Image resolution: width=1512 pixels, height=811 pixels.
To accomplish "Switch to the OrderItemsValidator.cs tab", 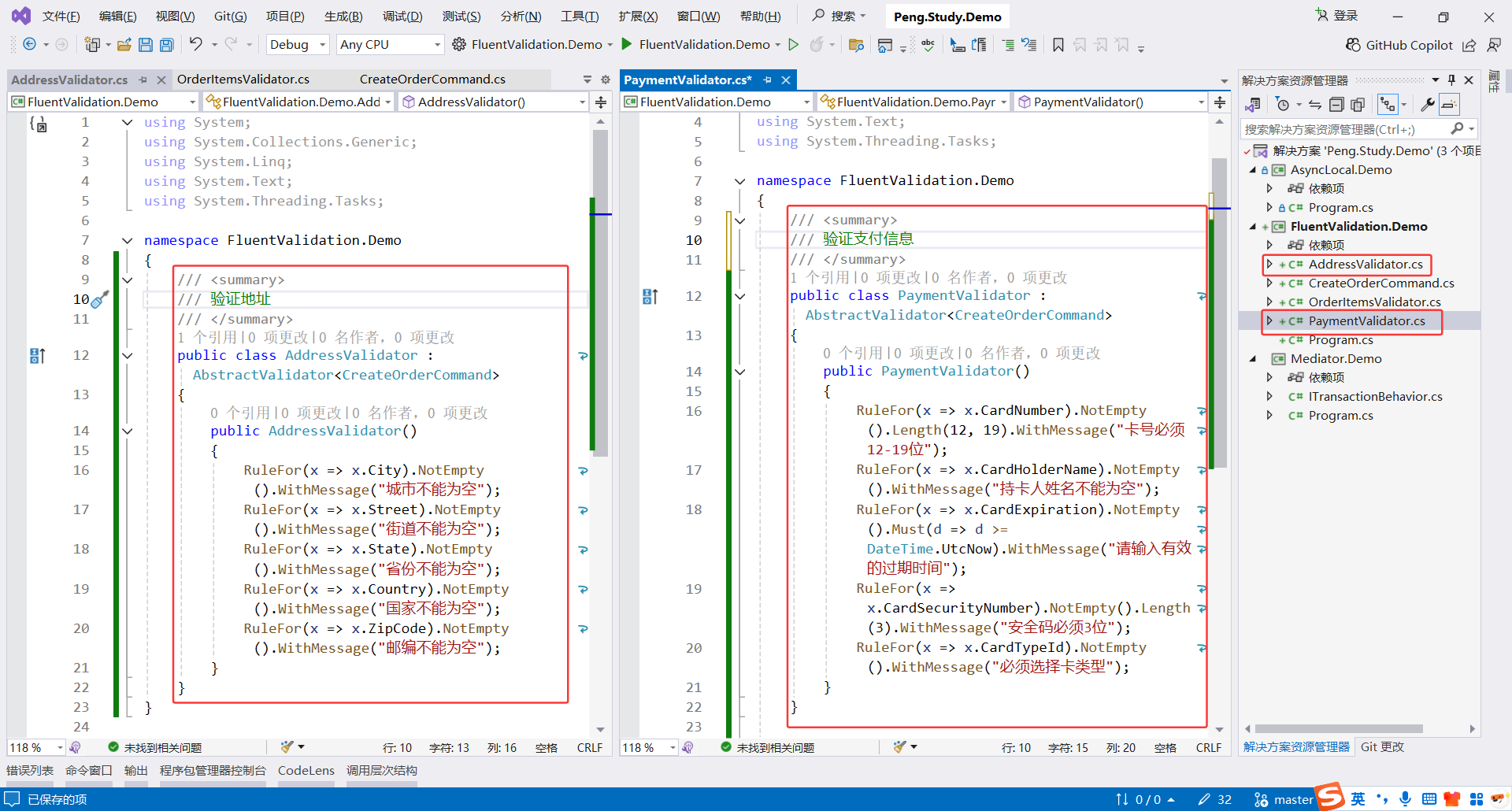I will pos(243,80).
